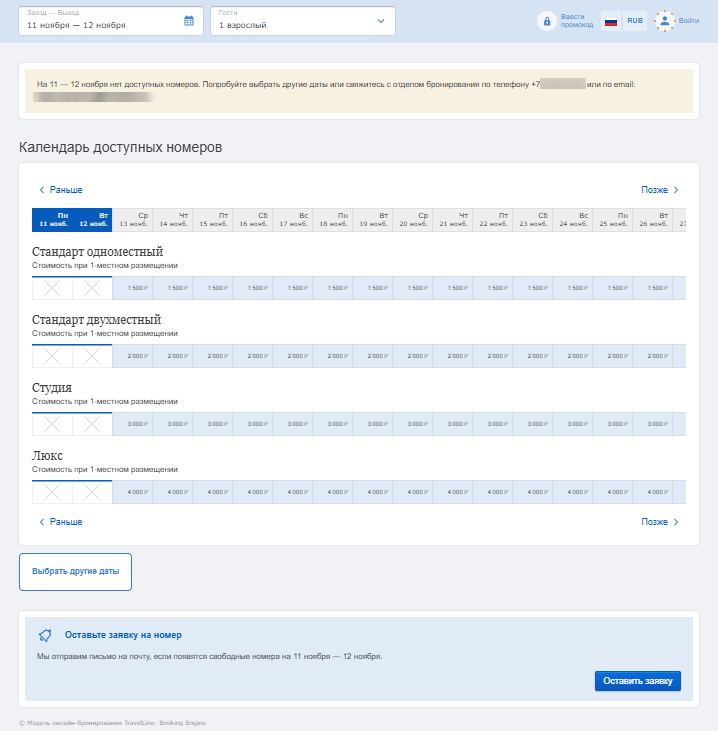Click the bell icon beside Оставьте заявку
The height and width of the screenshot is (731, 718).
tap(45, 635)
